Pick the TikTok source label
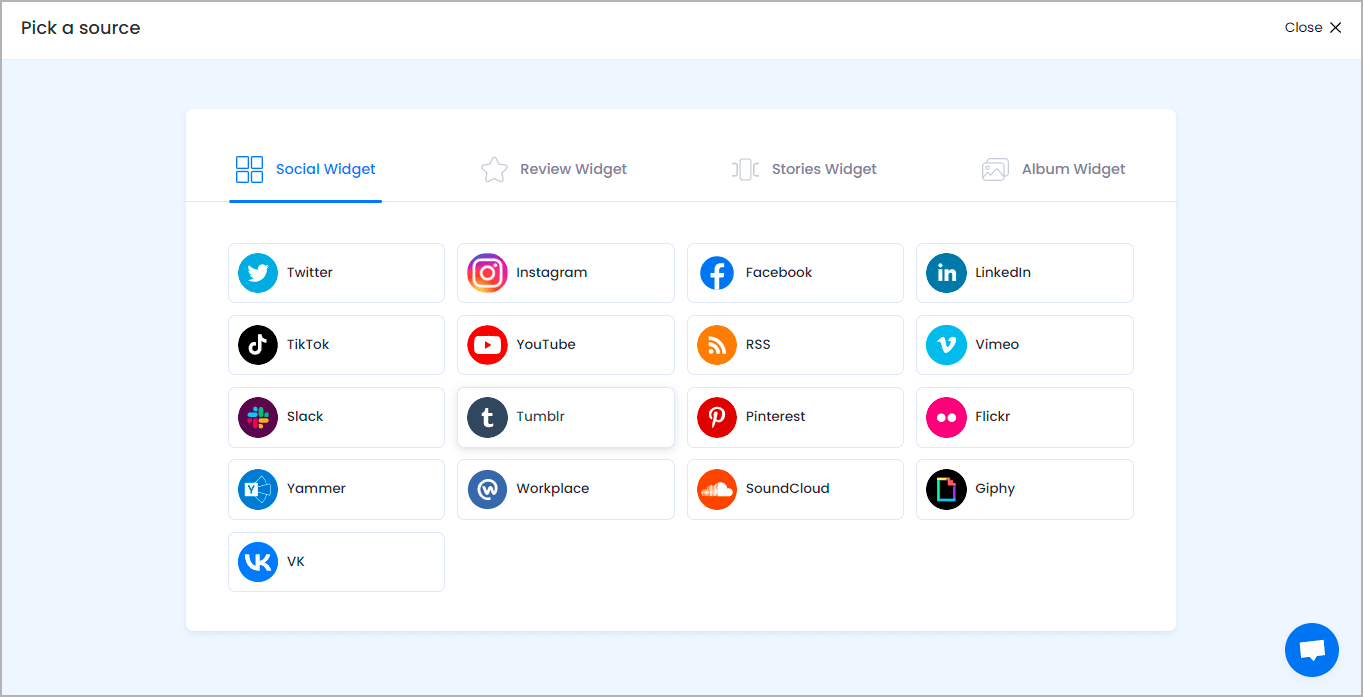The image size is (1363, 697). coord(308,345)
